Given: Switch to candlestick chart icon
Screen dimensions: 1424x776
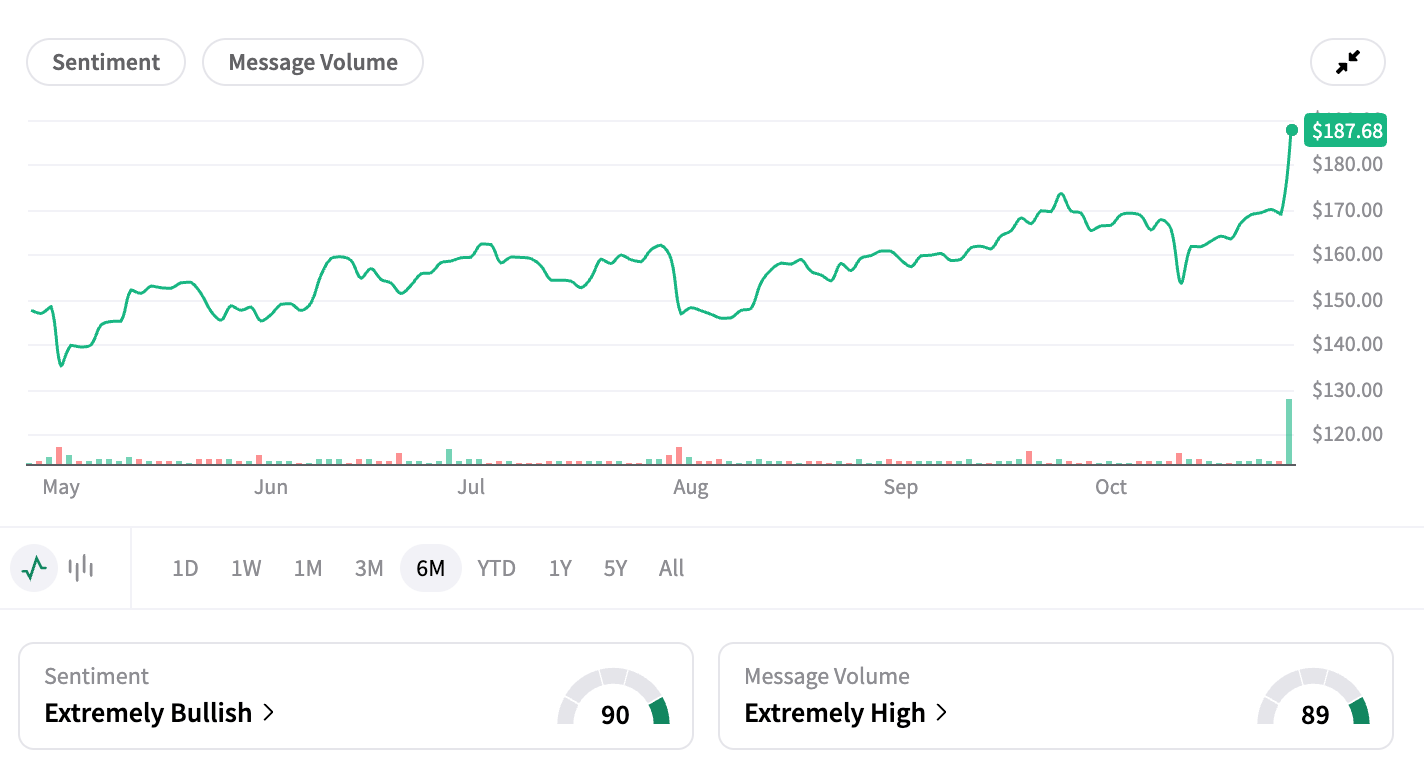Looking at the screenshot, I should pyautogui.click(x=81, y=568).
